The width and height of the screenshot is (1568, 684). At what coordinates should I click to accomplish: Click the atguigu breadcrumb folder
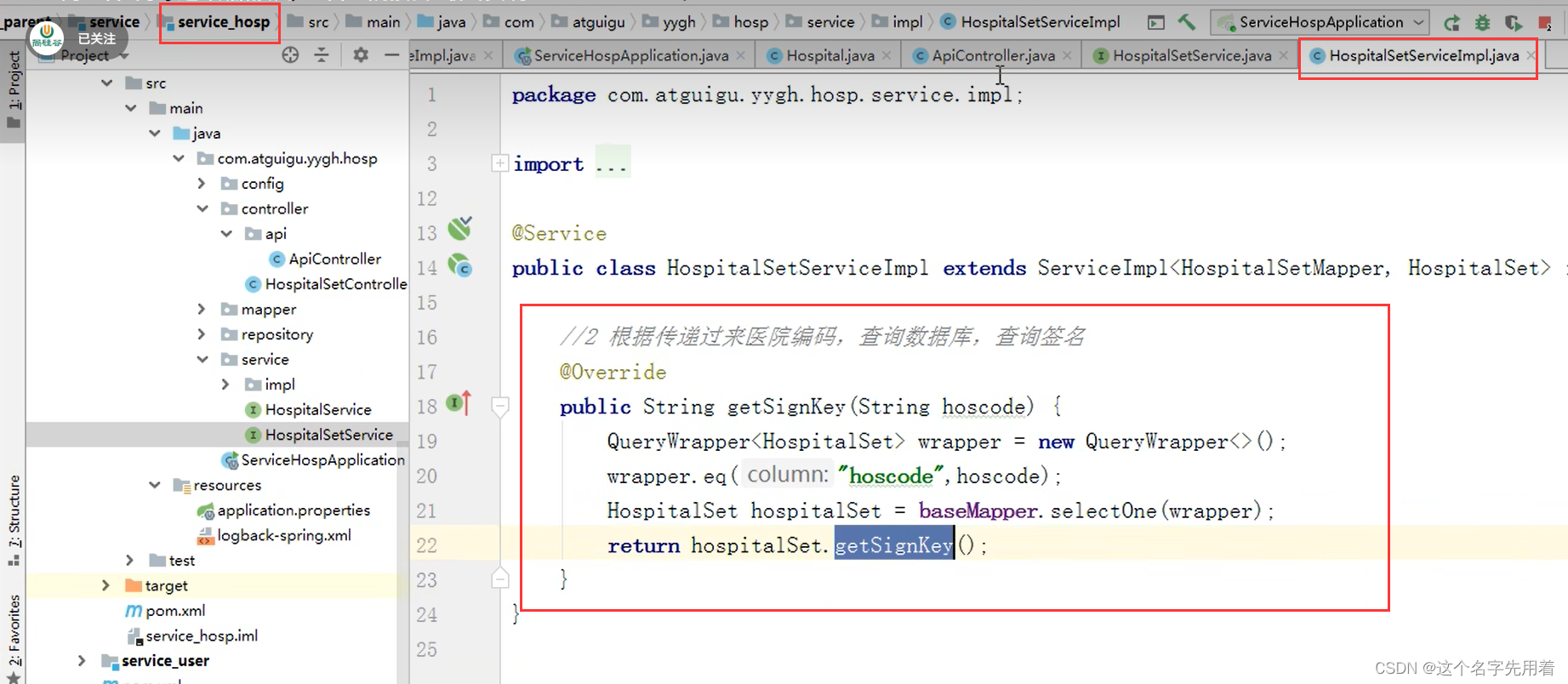598,22
